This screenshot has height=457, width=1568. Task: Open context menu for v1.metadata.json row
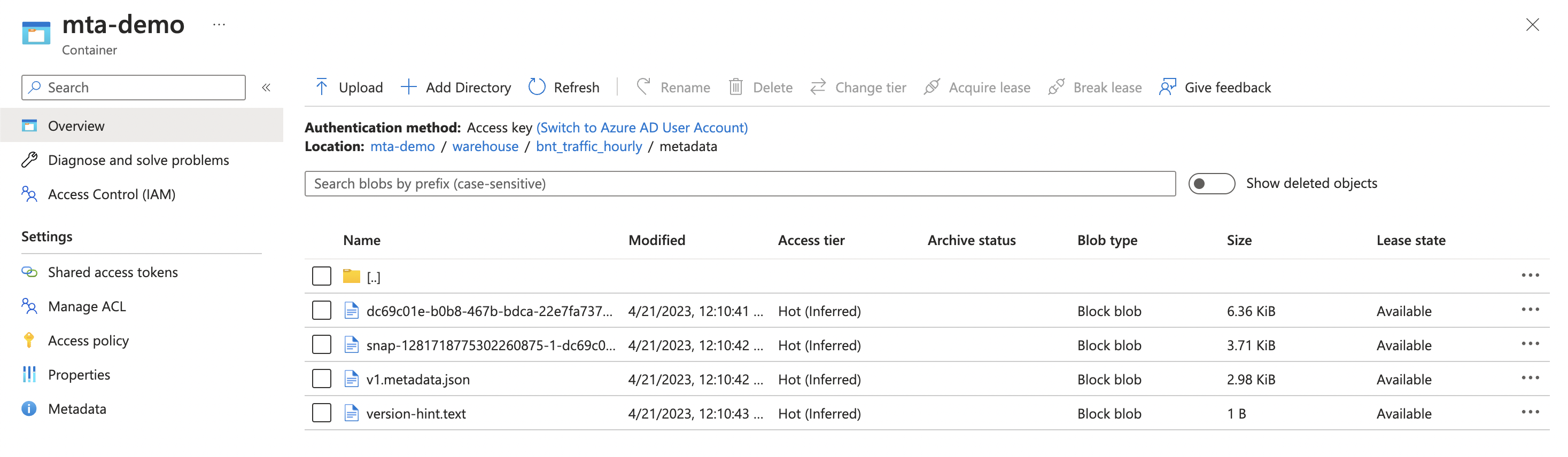1530,378
